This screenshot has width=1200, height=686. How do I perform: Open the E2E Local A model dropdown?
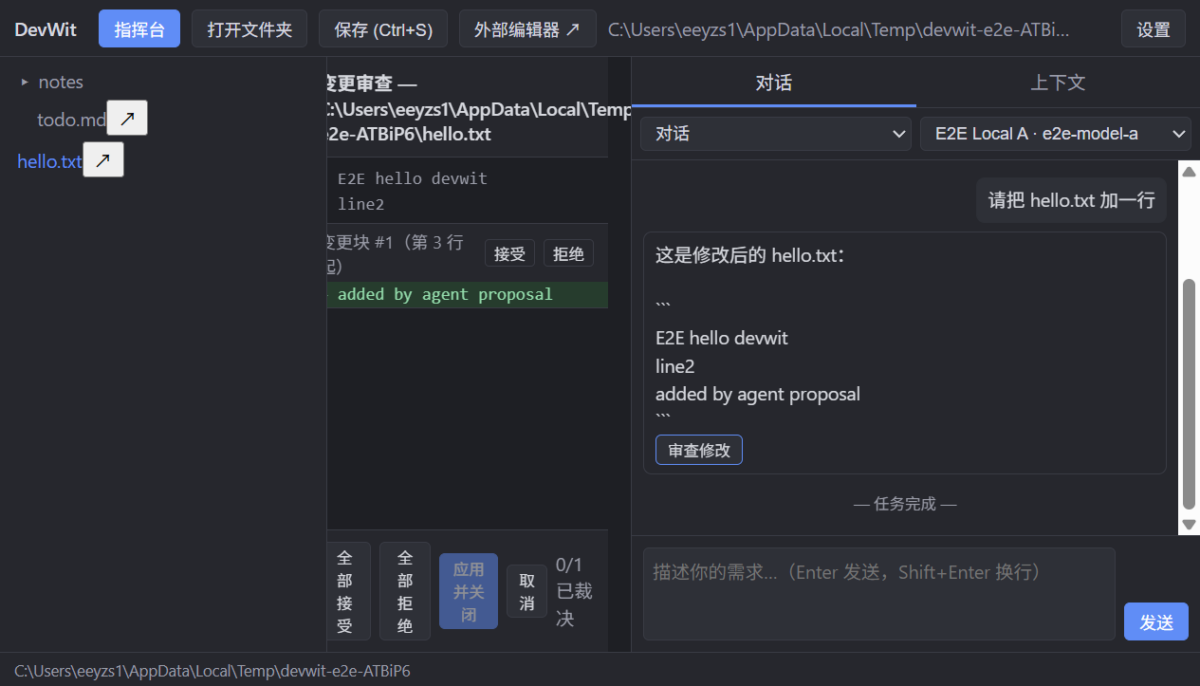click(1056, 134)
